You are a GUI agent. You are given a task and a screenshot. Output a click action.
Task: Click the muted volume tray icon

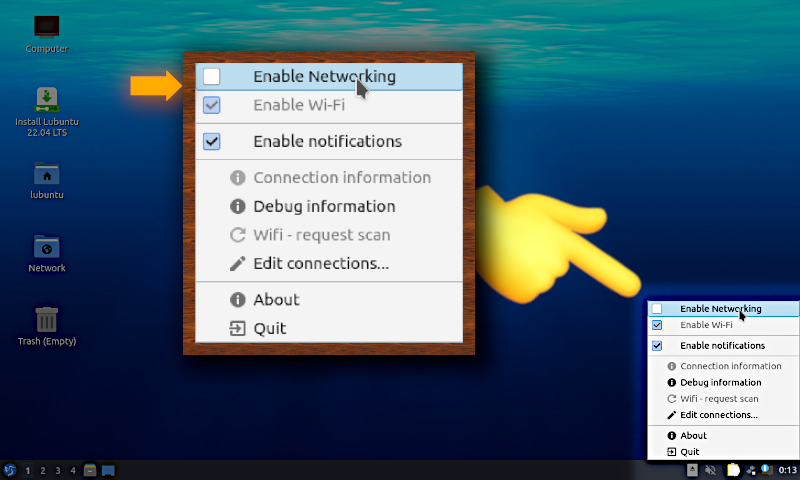point(710,470)
